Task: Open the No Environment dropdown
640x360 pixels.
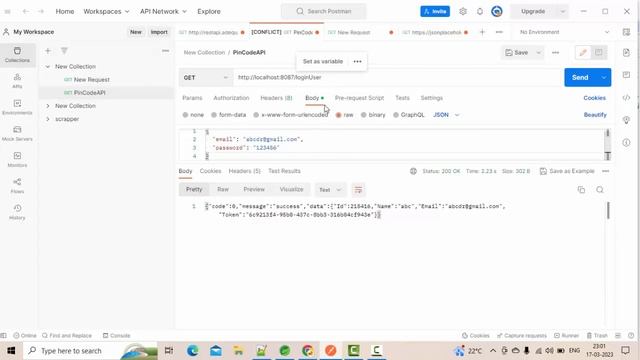Action: point(564,32)
